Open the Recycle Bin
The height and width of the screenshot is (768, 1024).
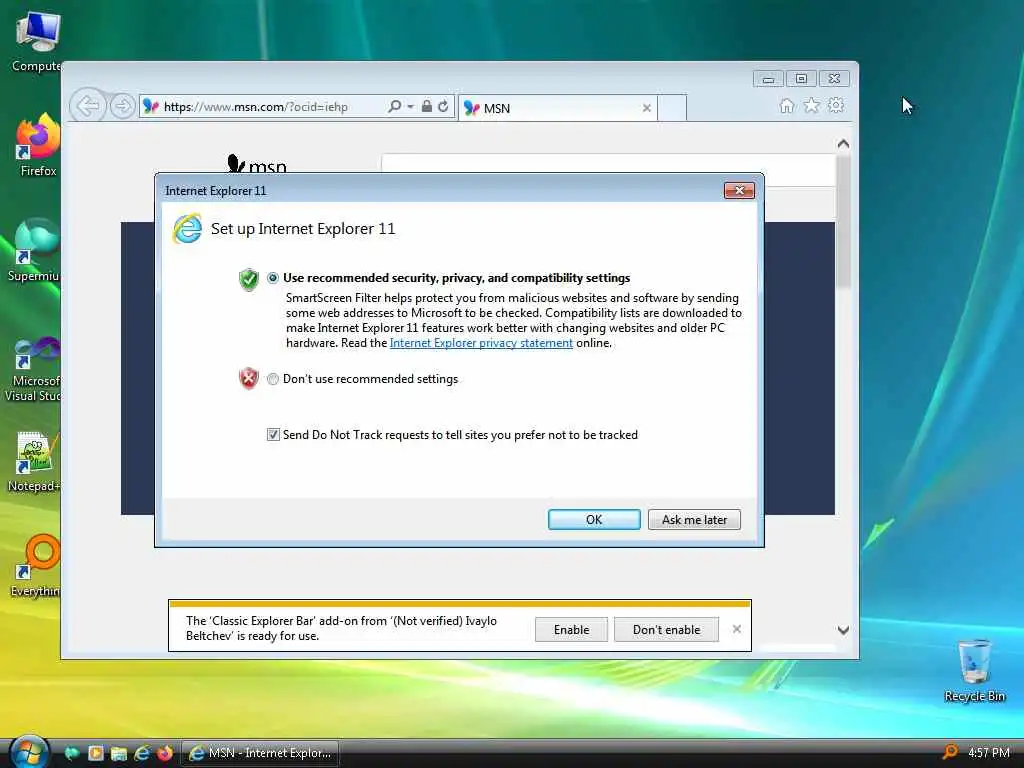click(x=974, y=671)
